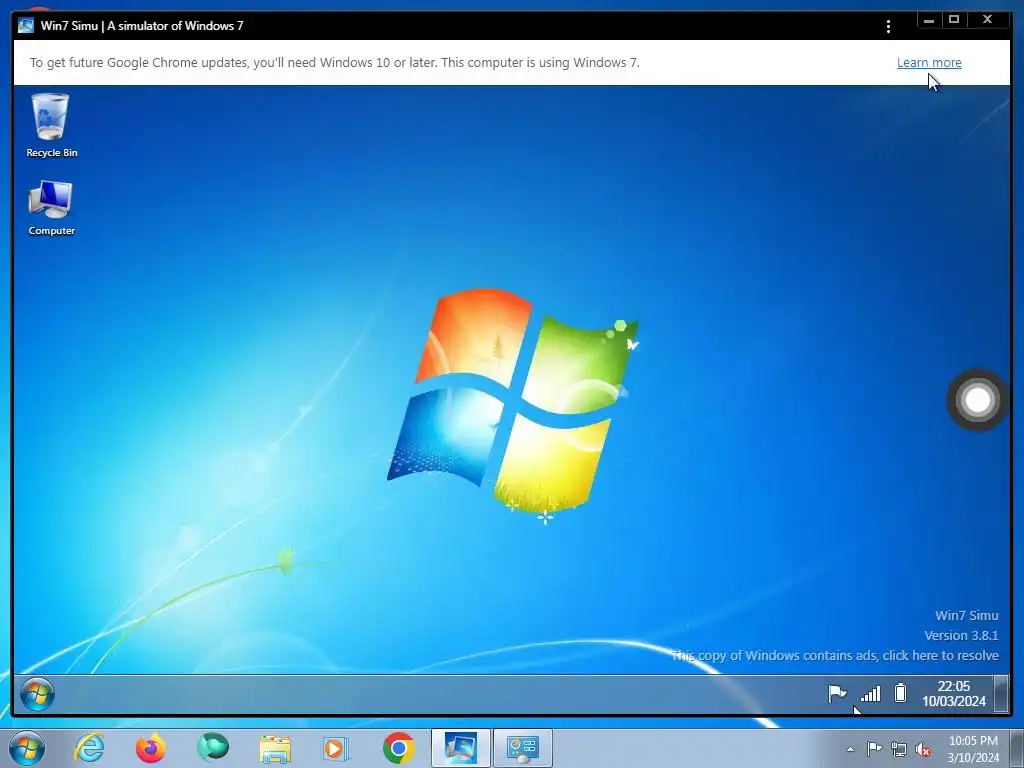The height and width of the screenshot is (768, 1024).
Task: Open host tray Action Center flag
Action: tap(874, 749)
